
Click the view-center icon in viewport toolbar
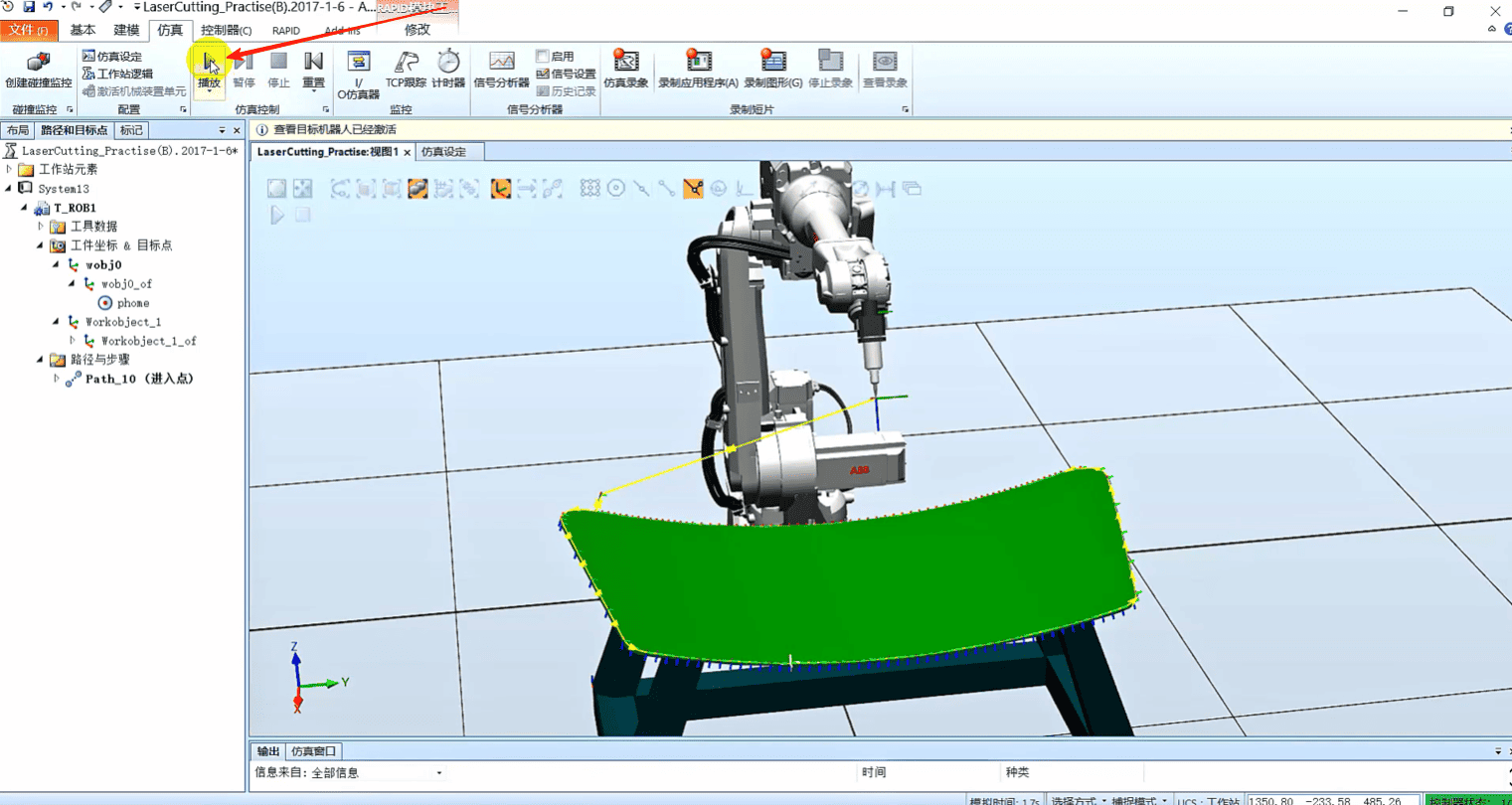point(302,189)
